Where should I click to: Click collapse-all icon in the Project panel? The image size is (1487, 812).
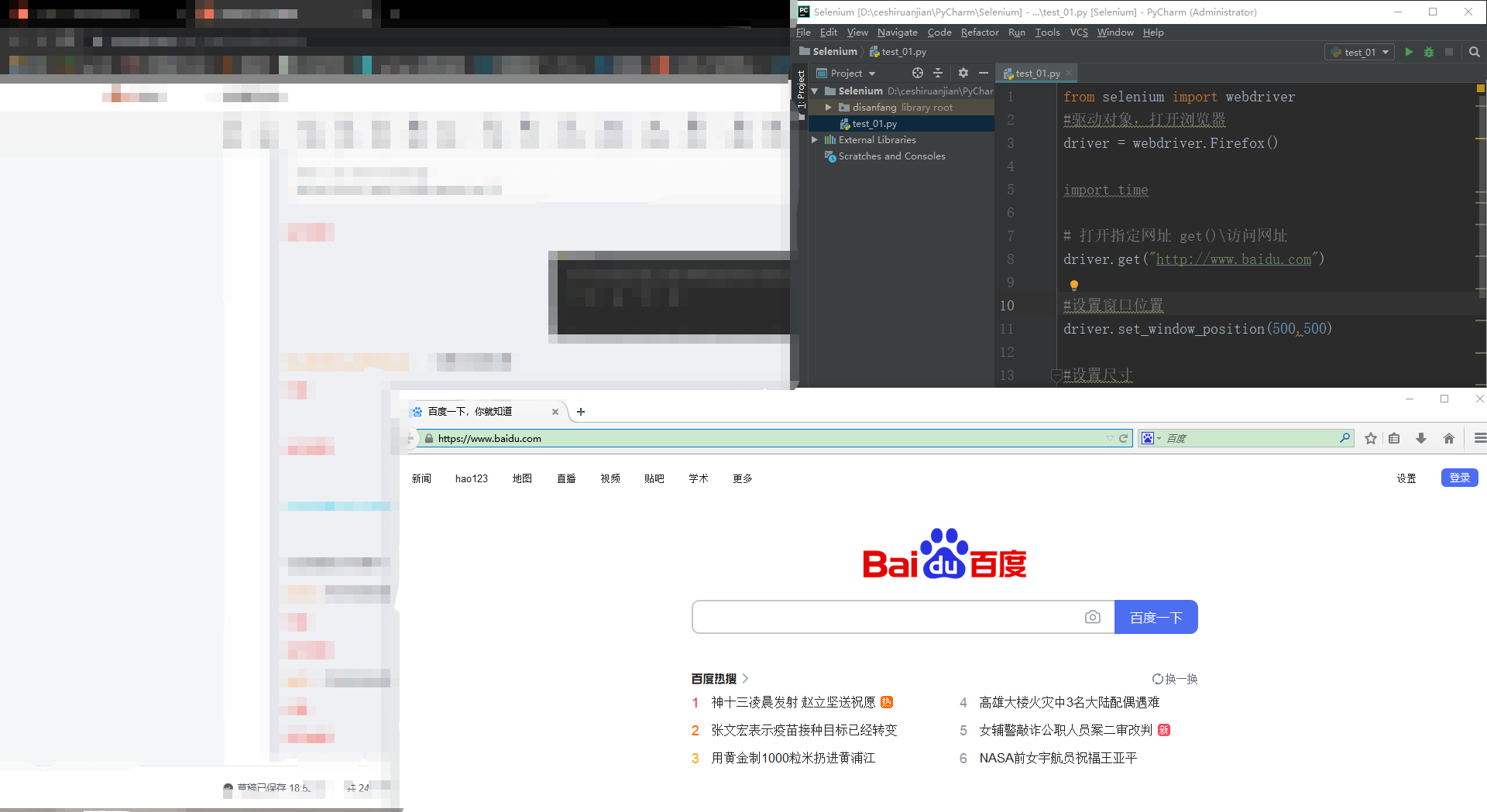pos(938,73)
